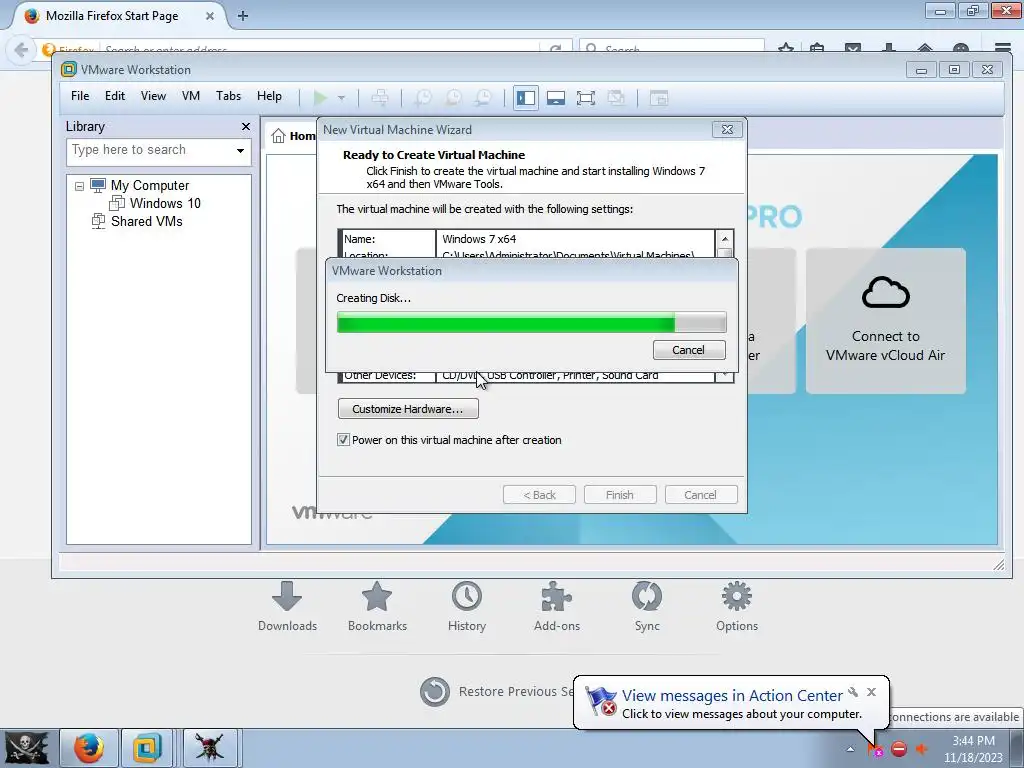Click View messages in Action Center link
This screenshot has width=1024, height=768.
pyautogui.click(x=732, y=696)
